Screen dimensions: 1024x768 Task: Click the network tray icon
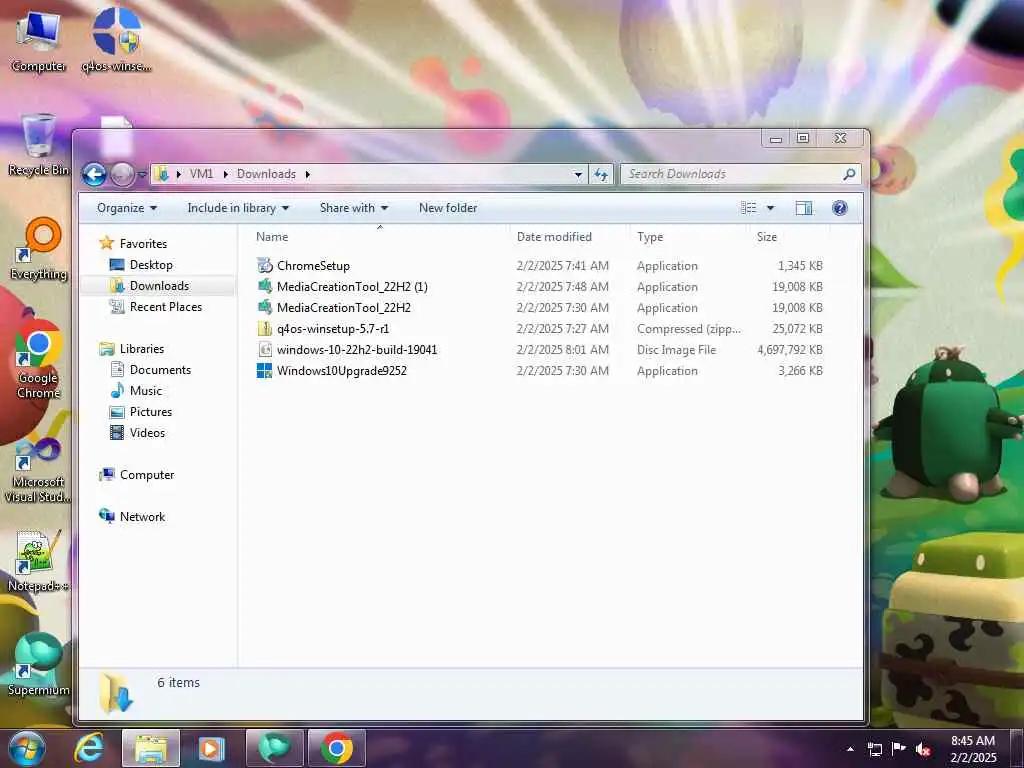874,749
